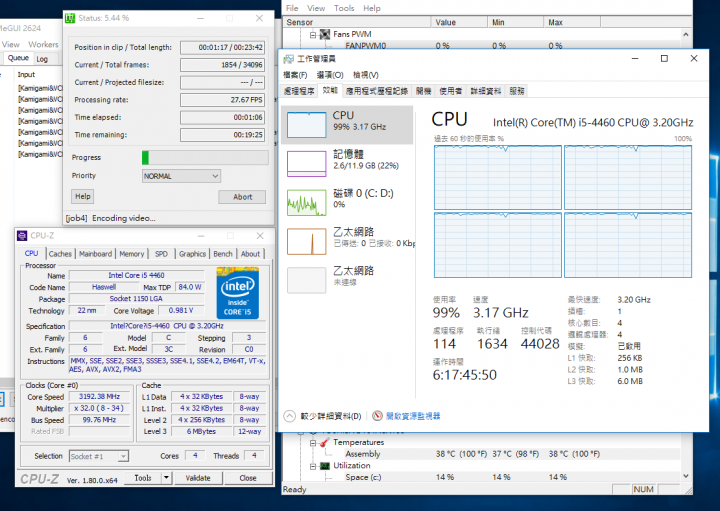Open the 選項(O) menu in Task Manager

[x=330, y=75]
